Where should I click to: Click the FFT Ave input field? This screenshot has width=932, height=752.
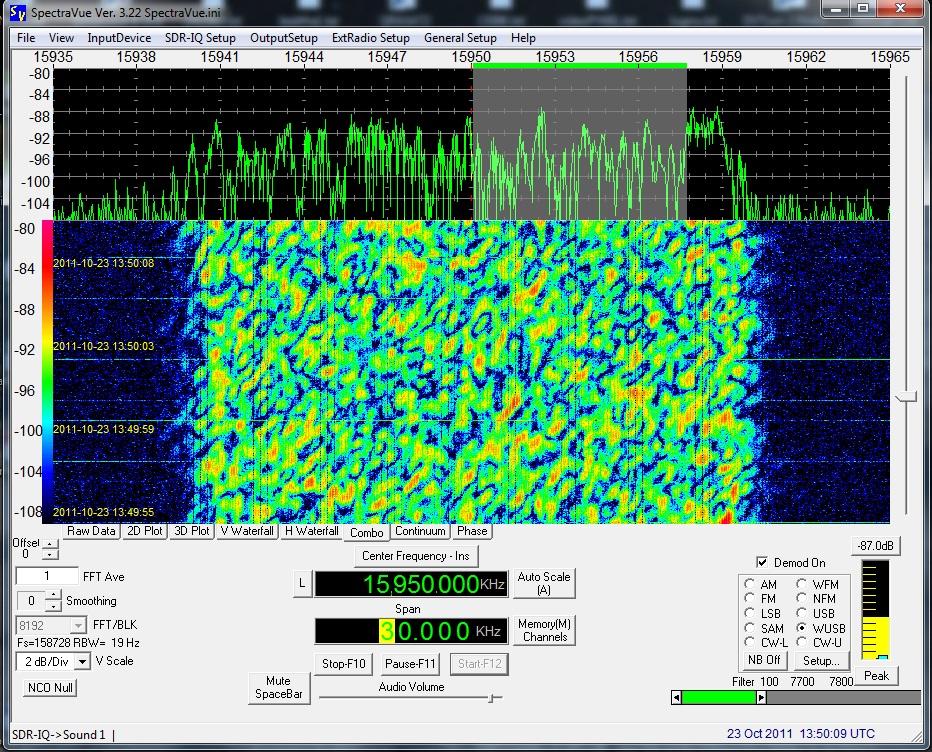47,576
